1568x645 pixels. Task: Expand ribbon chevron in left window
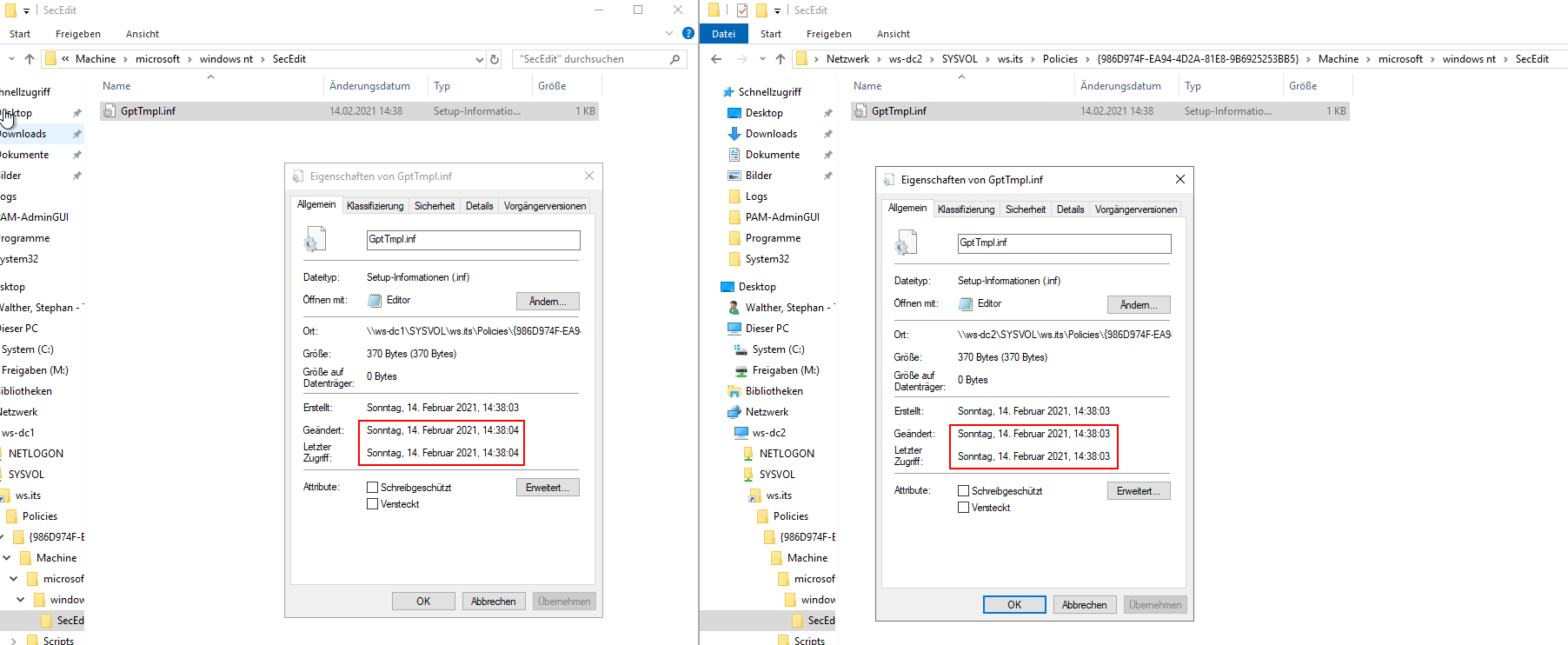tap(669, 33)
